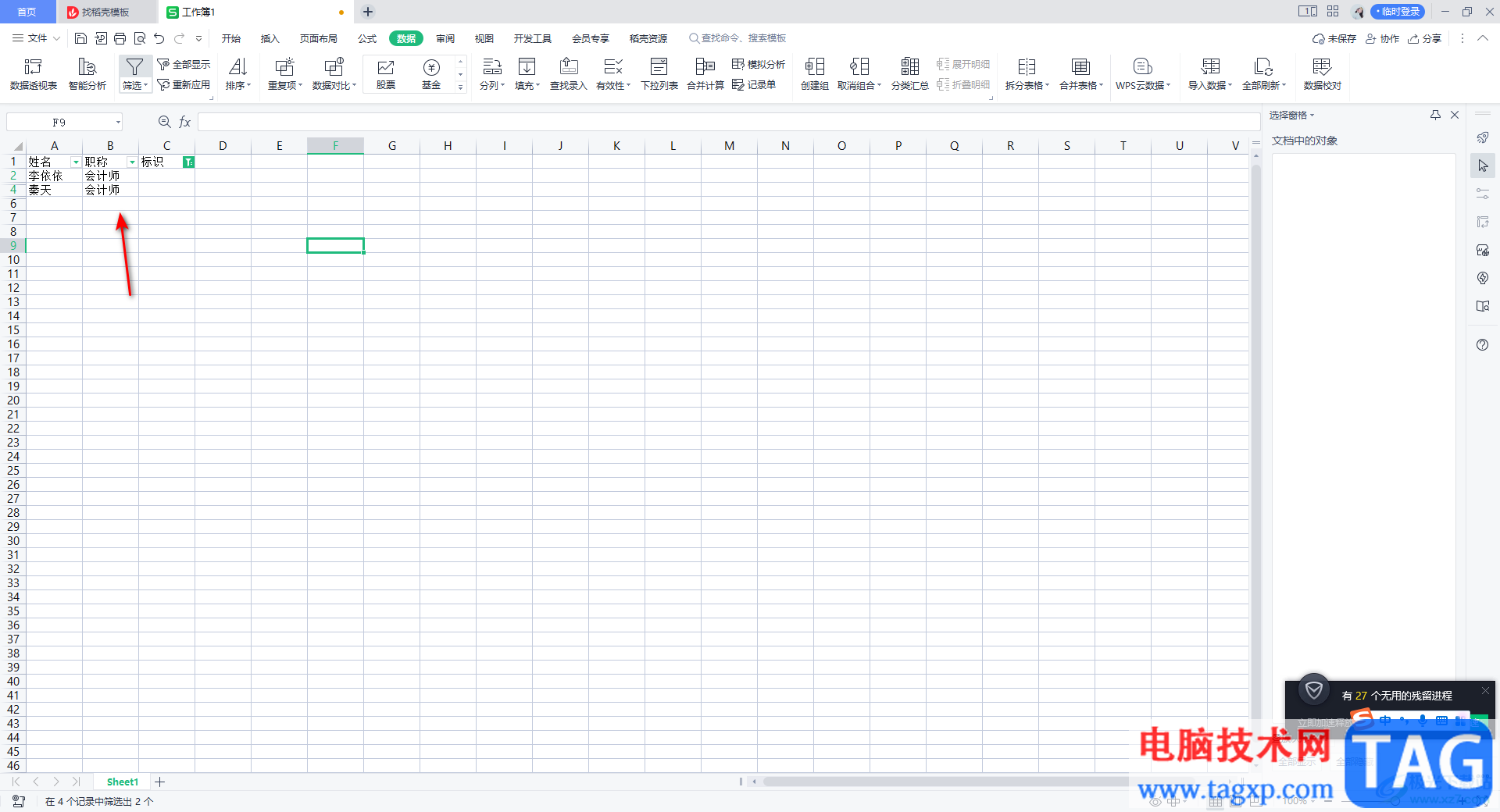Open 合并计算 consolidate tool
Image resolution: width=1500 pixels, height=812 pixels.
pyautogui.click(x=705, y=74)
